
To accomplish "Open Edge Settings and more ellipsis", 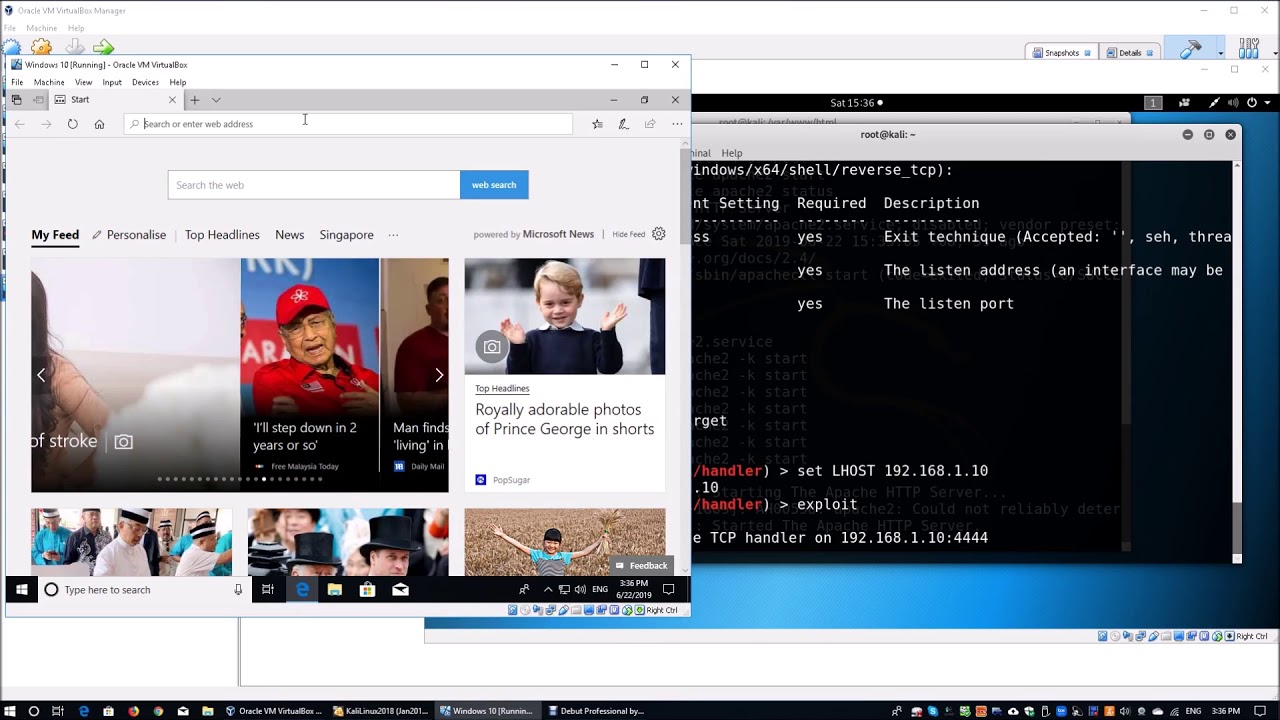I will point(677,124).
